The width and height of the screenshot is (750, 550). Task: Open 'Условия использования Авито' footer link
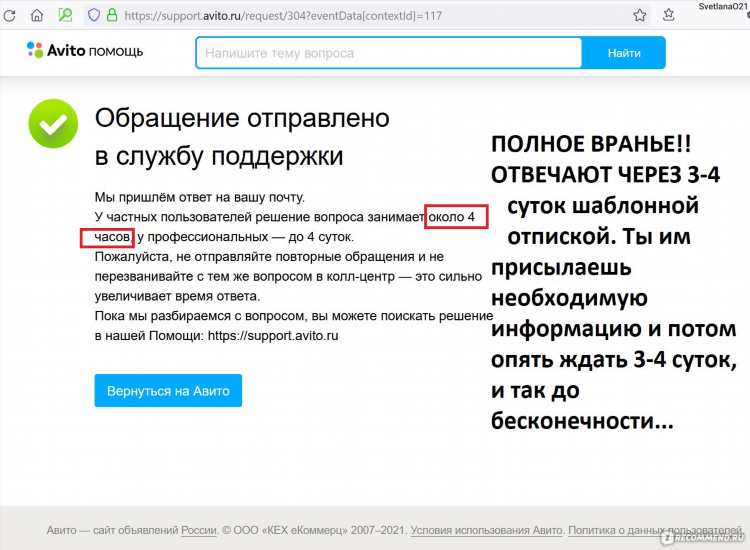point(486,530)
